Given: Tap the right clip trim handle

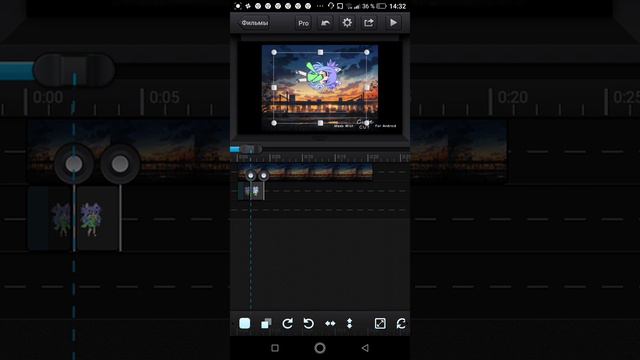Looking at the screenshot, I should [264, 176].
